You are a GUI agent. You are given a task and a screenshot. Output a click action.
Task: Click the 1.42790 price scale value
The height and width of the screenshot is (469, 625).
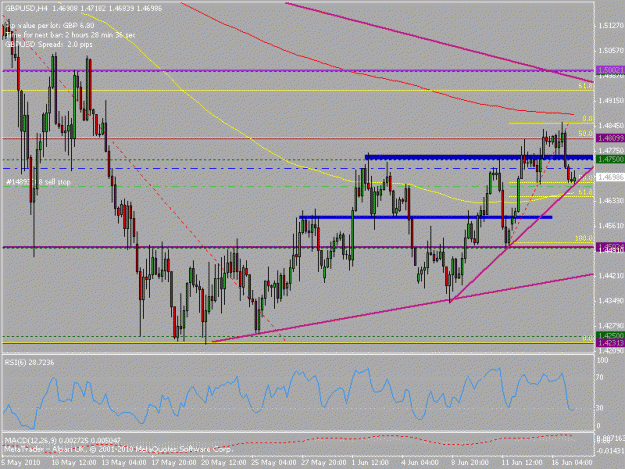[611, 326]
